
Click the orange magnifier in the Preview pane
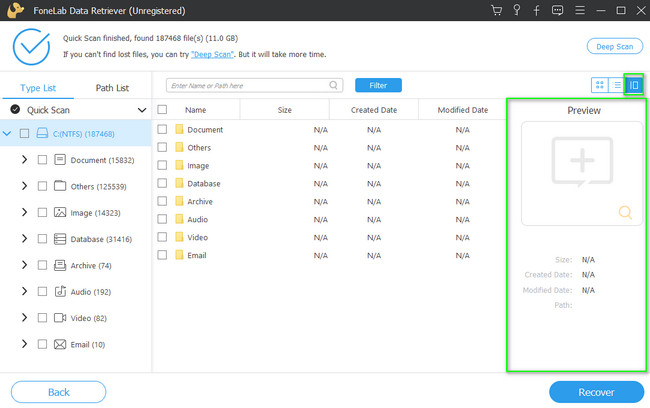[x=625, y=212]
